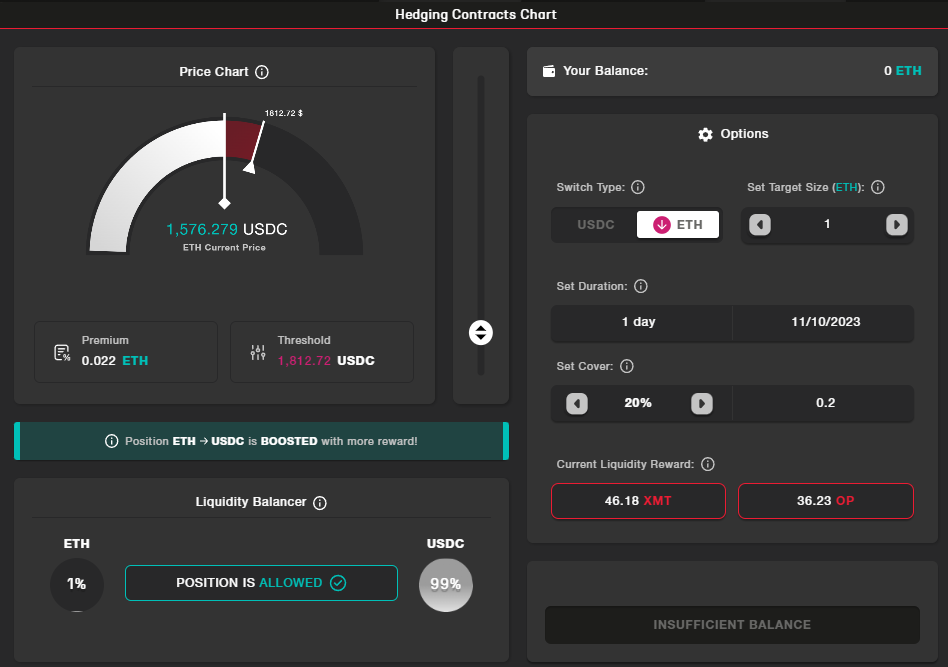Screen dimensions: 948x667
Task: Click the USDC 99% balancer circle
Action: tap(446, 585)
